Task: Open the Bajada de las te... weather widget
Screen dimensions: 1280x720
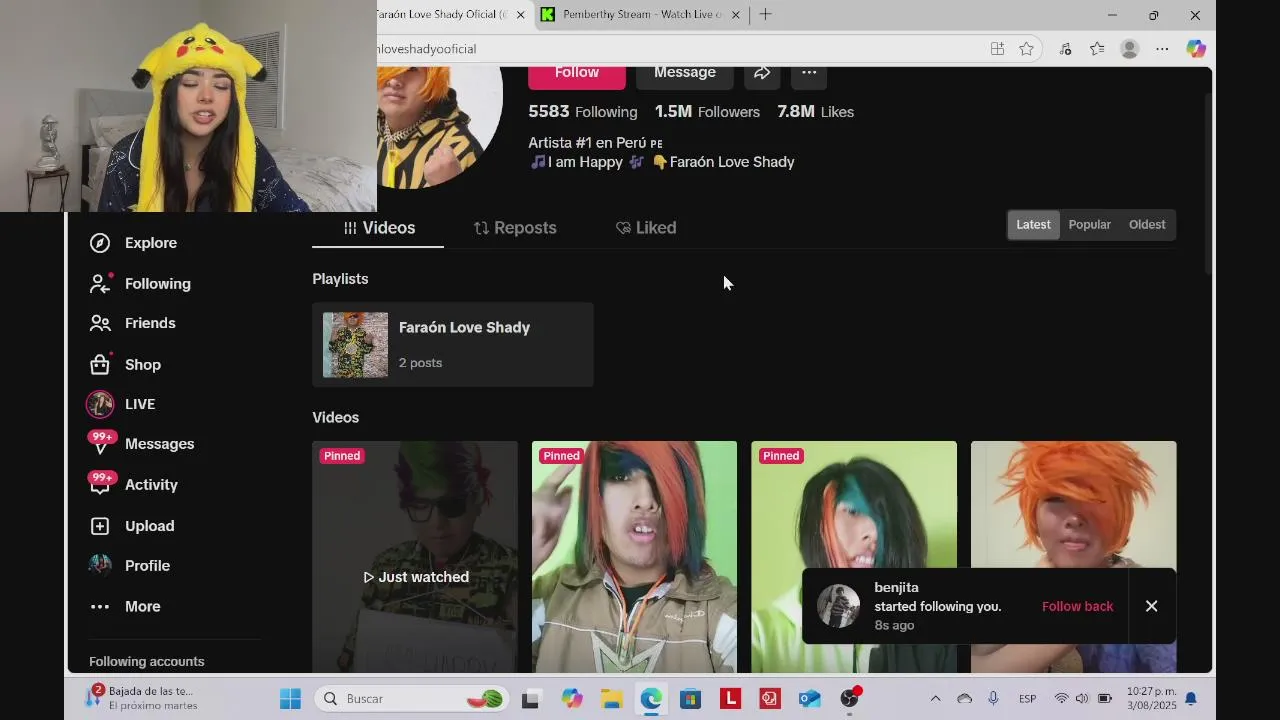Action: [140, 698]
